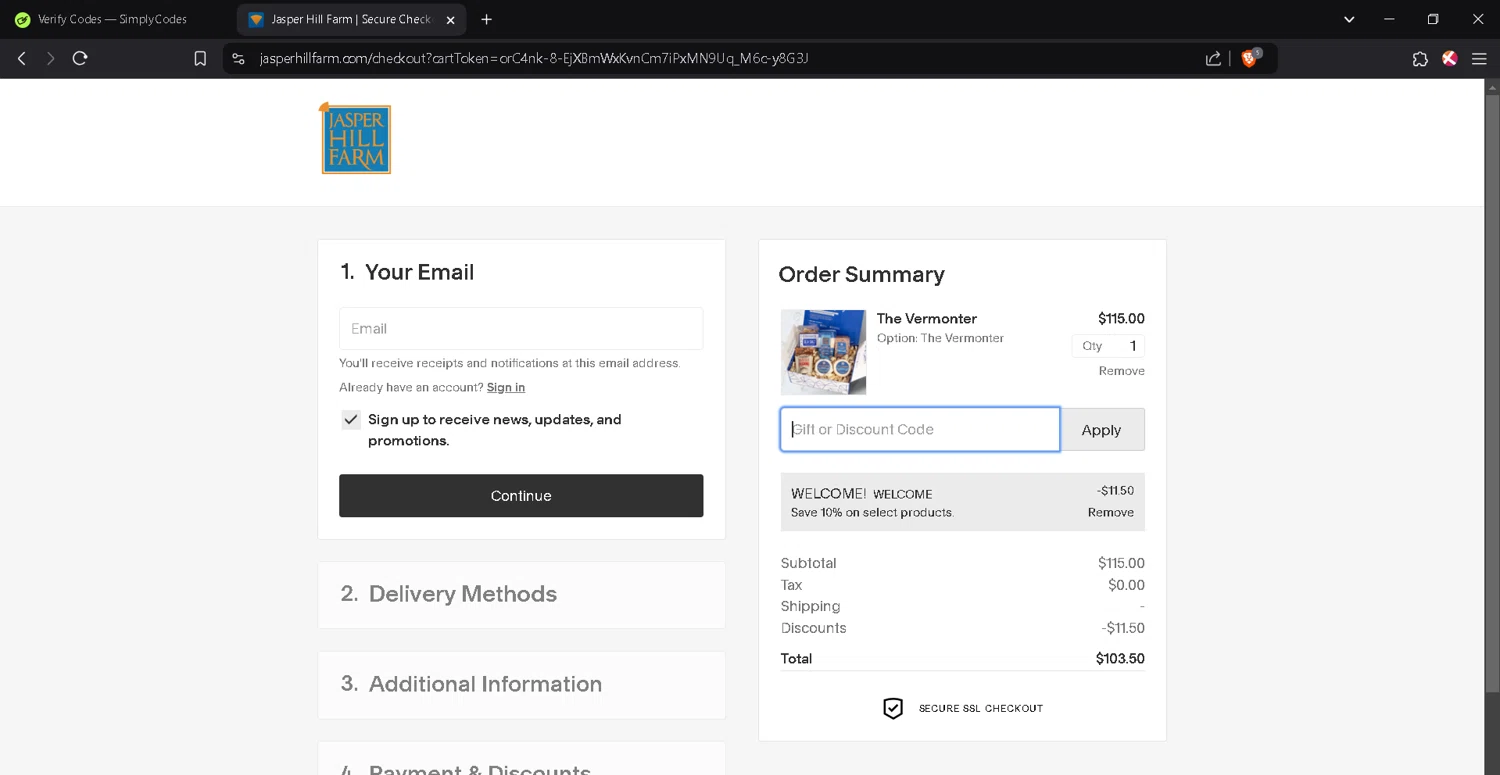Click the Secure SSL Checkout shield icon
The width and height of the screenshot is (1500, 775).
tap(893, 708)
